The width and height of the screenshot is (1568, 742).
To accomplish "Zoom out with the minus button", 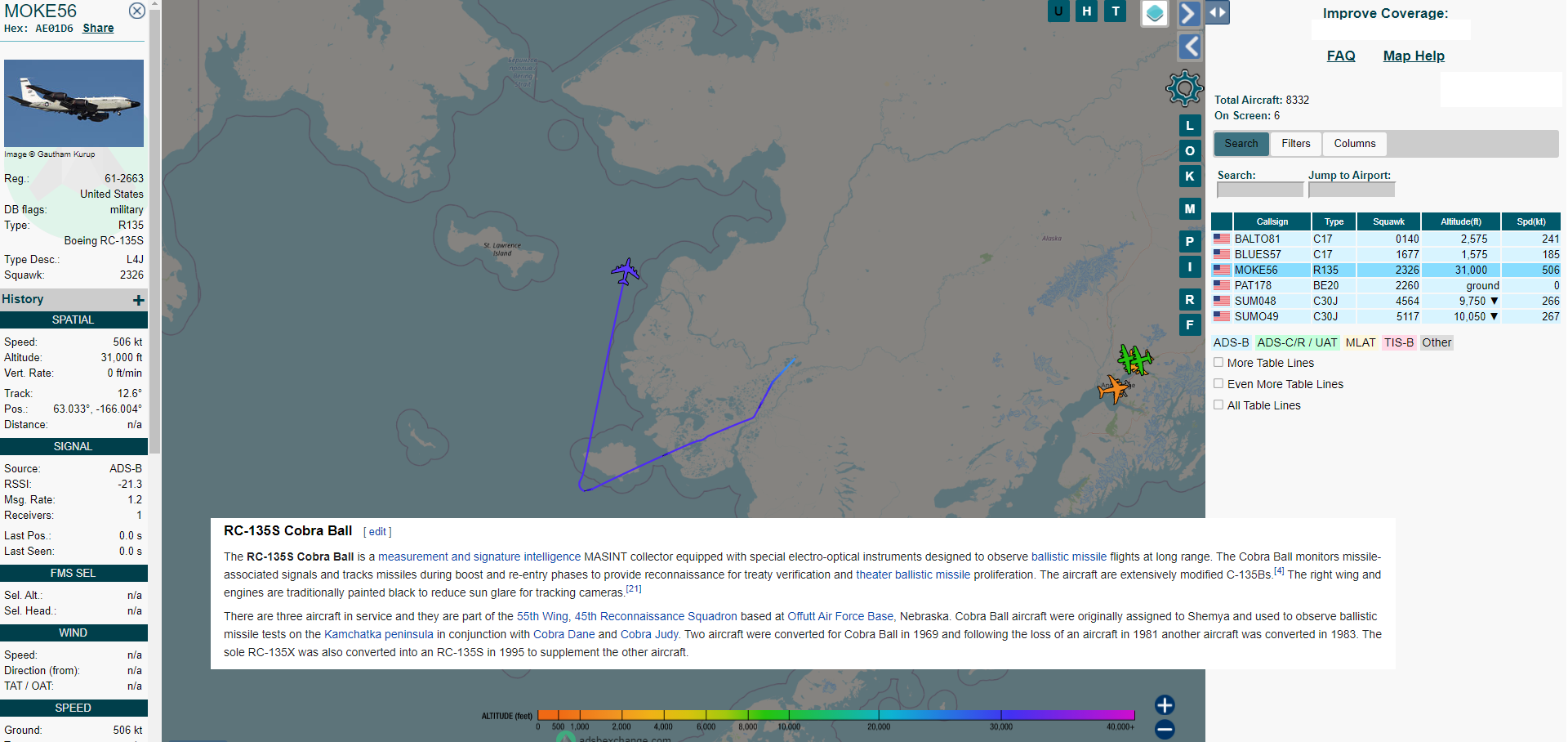I will 1165,729.
